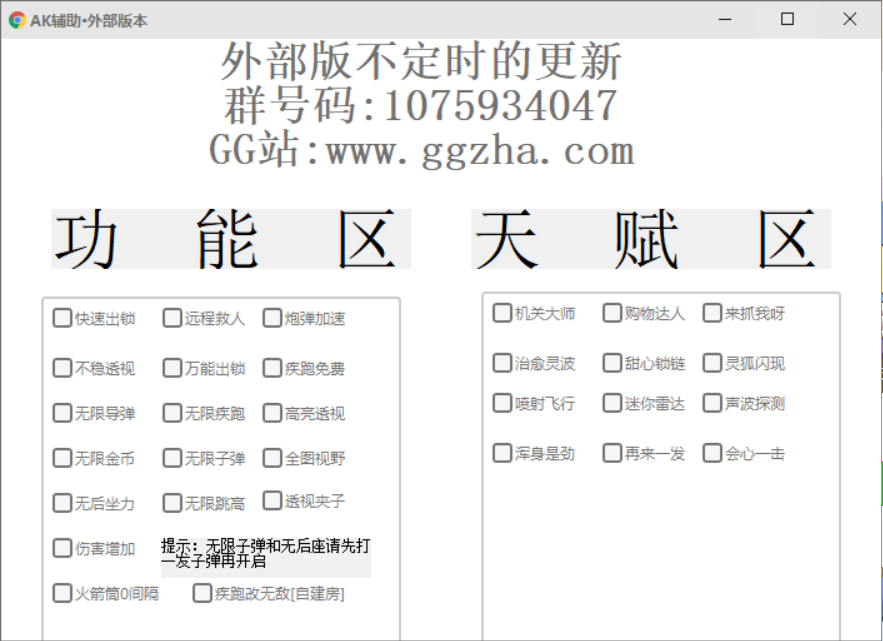Turn on 疾跑免费 checkbox
Viewport: 883px width, 641px height.
pos(272,368)
